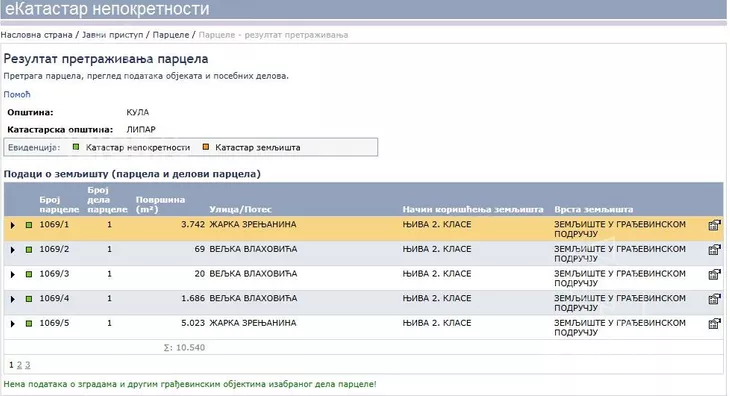Viewport: 730px width, 396px height.
Task: Expand row of parcel 1069/1
Action: click(x=13, y=225)
